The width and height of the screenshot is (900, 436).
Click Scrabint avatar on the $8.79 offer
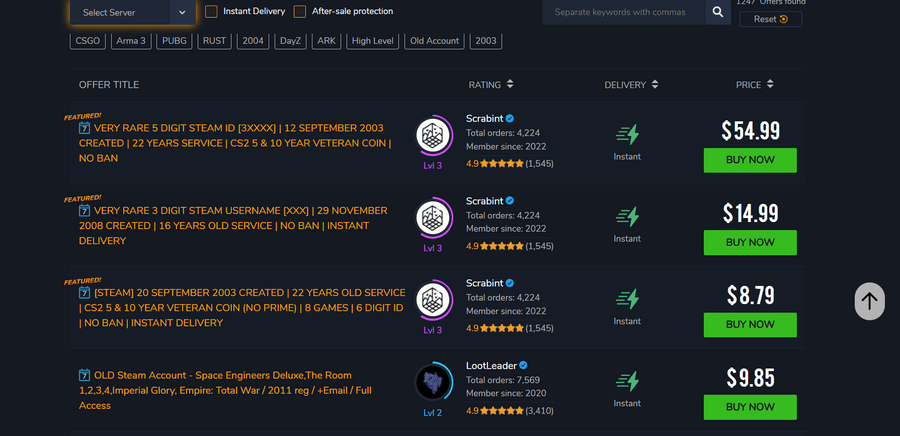pos(433,300)
